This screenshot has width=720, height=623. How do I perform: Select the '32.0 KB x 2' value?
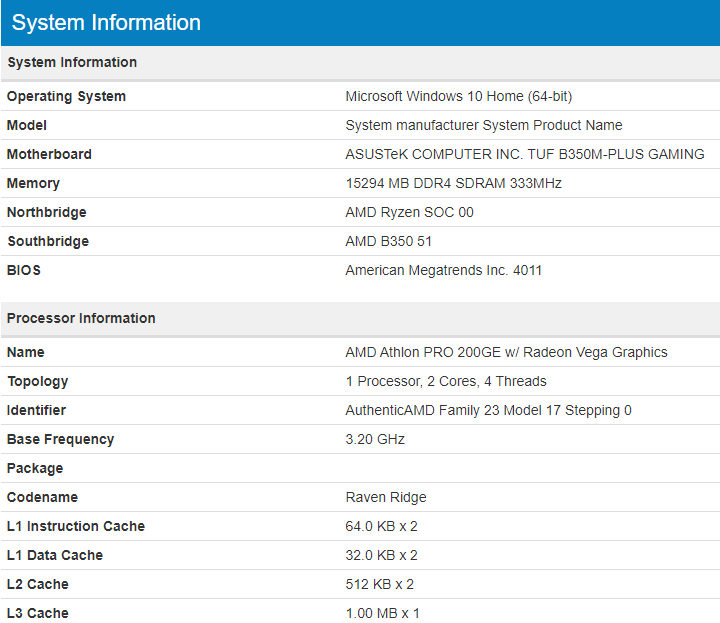[382, 555]
